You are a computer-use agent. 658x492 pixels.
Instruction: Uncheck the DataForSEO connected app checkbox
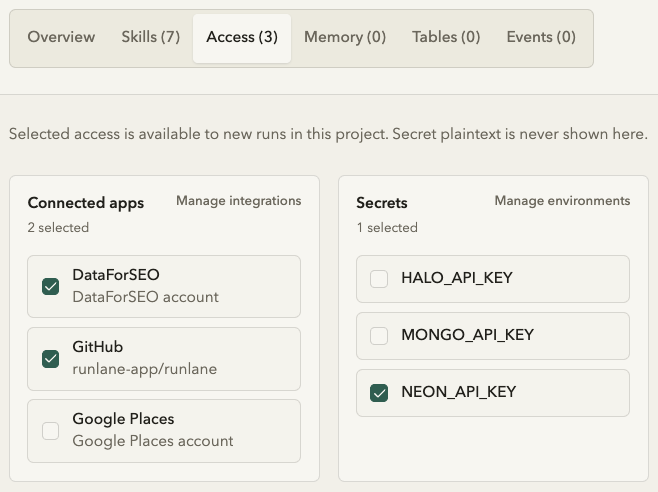point(50,287)
